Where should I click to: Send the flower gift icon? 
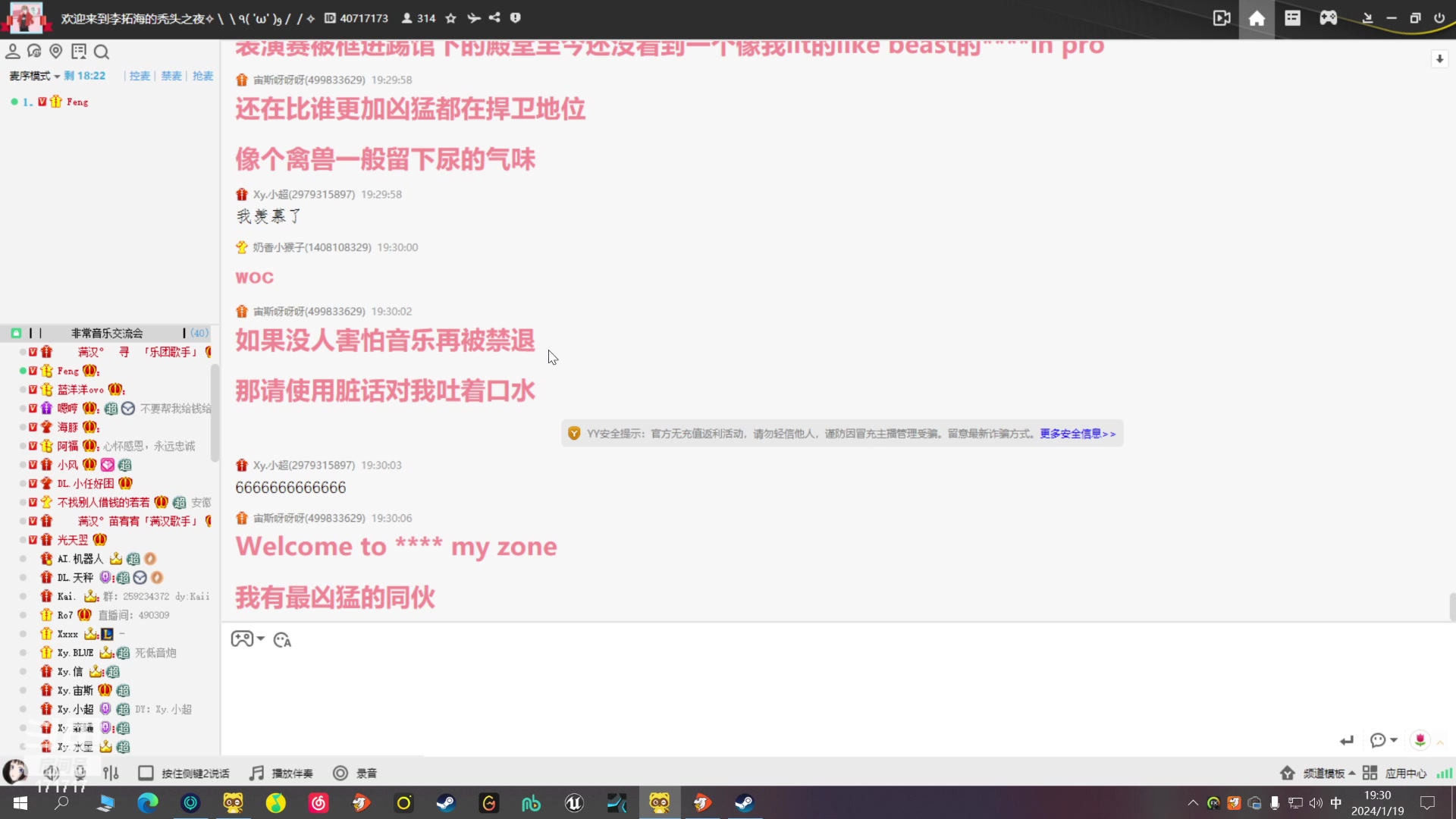[1420, 739]
